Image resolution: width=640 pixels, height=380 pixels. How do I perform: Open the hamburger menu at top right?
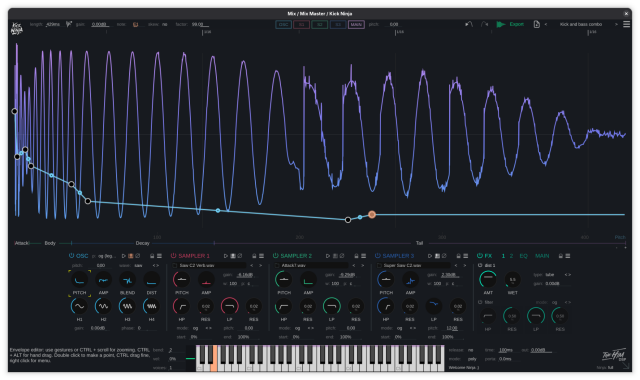(x=627, y=24)
